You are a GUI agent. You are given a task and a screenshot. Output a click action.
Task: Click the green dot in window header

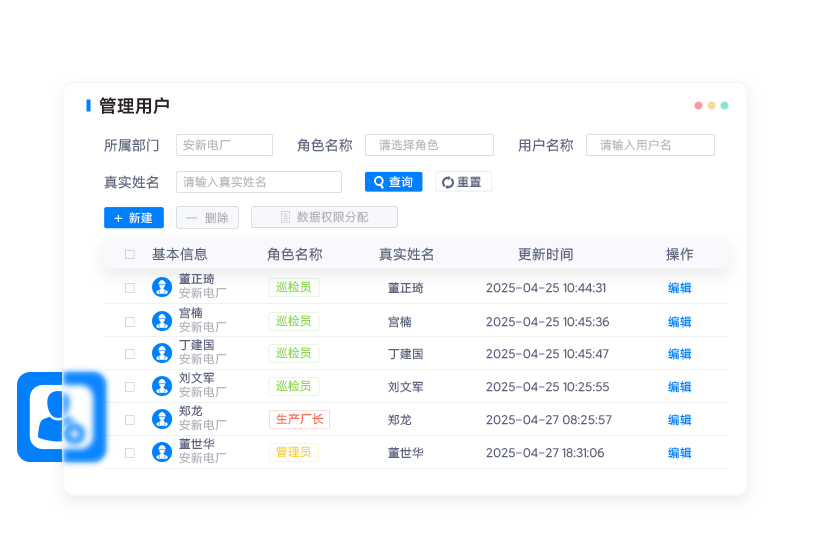(x=724, y=105)
